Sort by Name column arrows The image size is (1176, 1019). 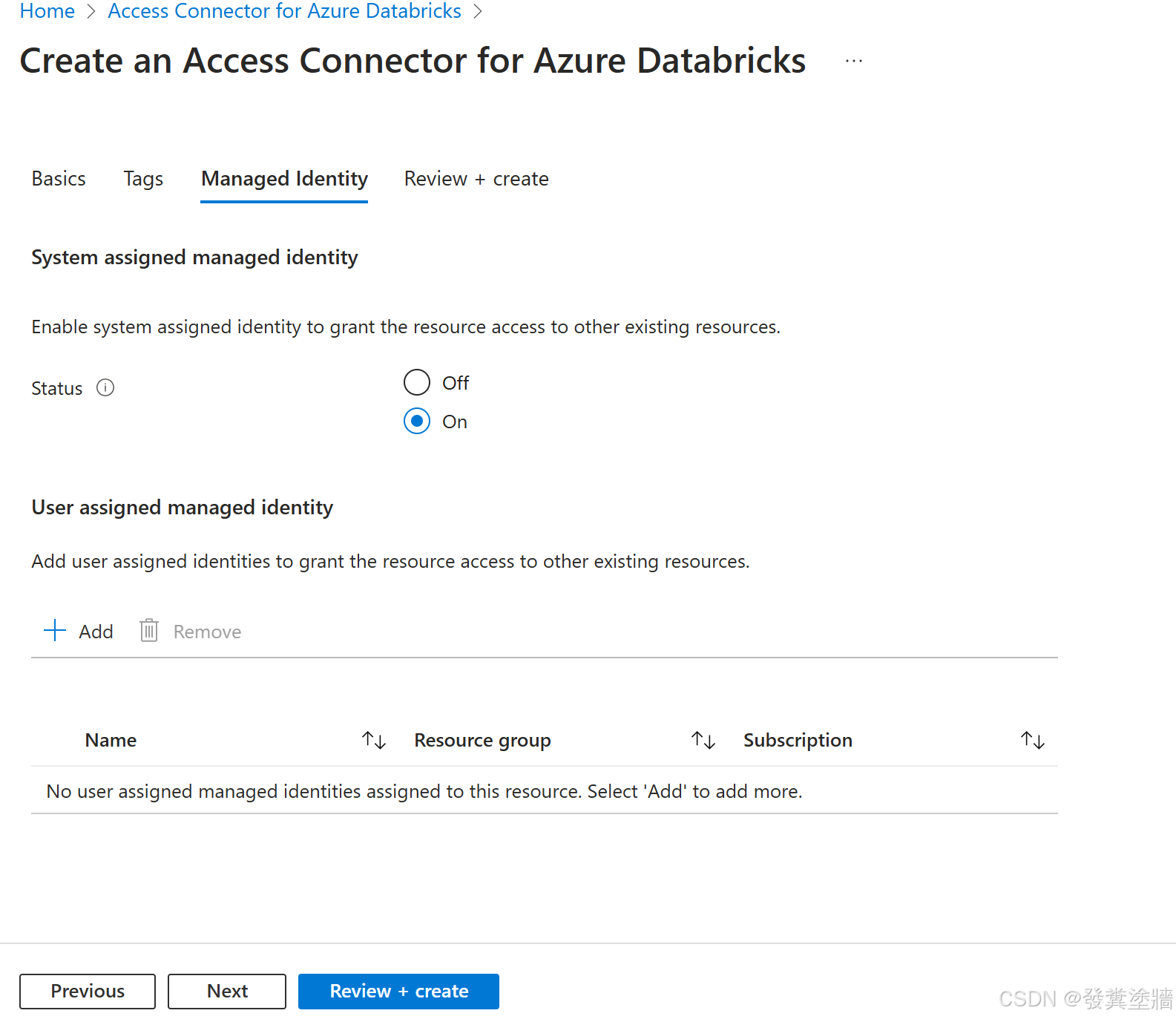click(374, 740)
